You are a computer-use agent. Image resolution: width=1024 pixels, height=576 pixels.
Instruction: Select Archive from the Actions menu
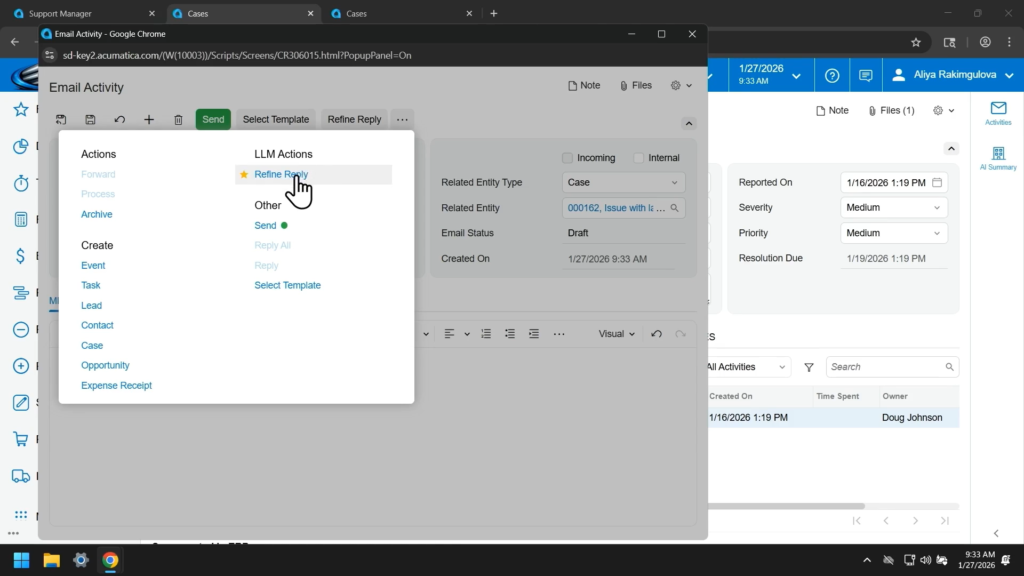point(97,215)
